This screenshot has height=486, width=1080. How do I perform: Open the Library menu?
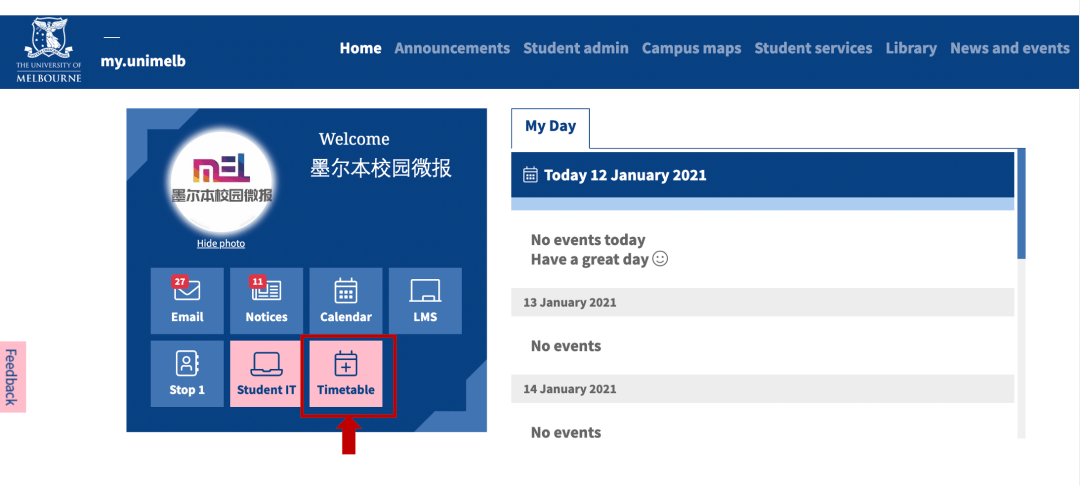[x=911, y=48]
